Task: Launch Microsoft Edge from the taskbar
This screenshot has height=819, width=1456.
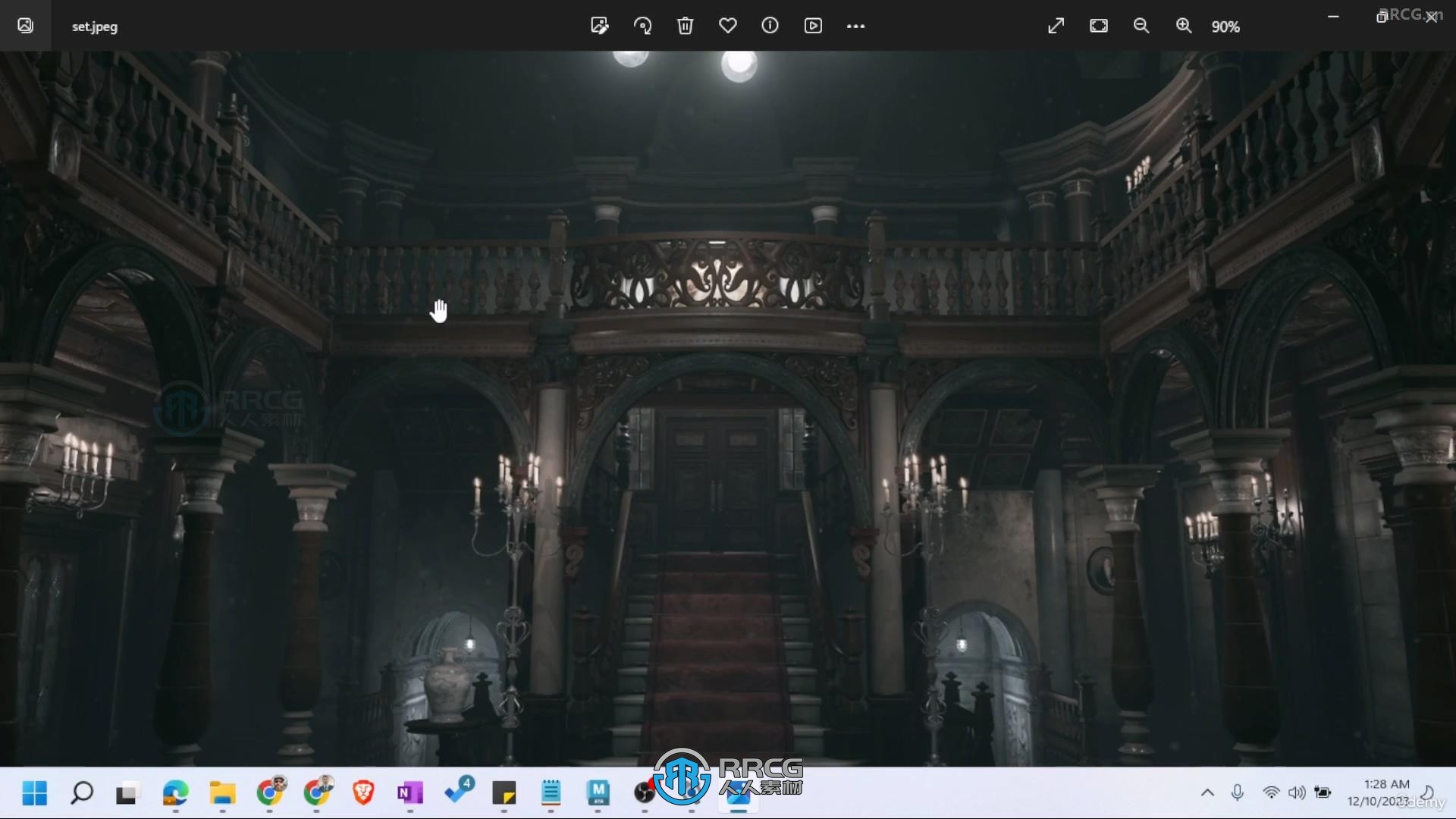Action: click(175, 793)
